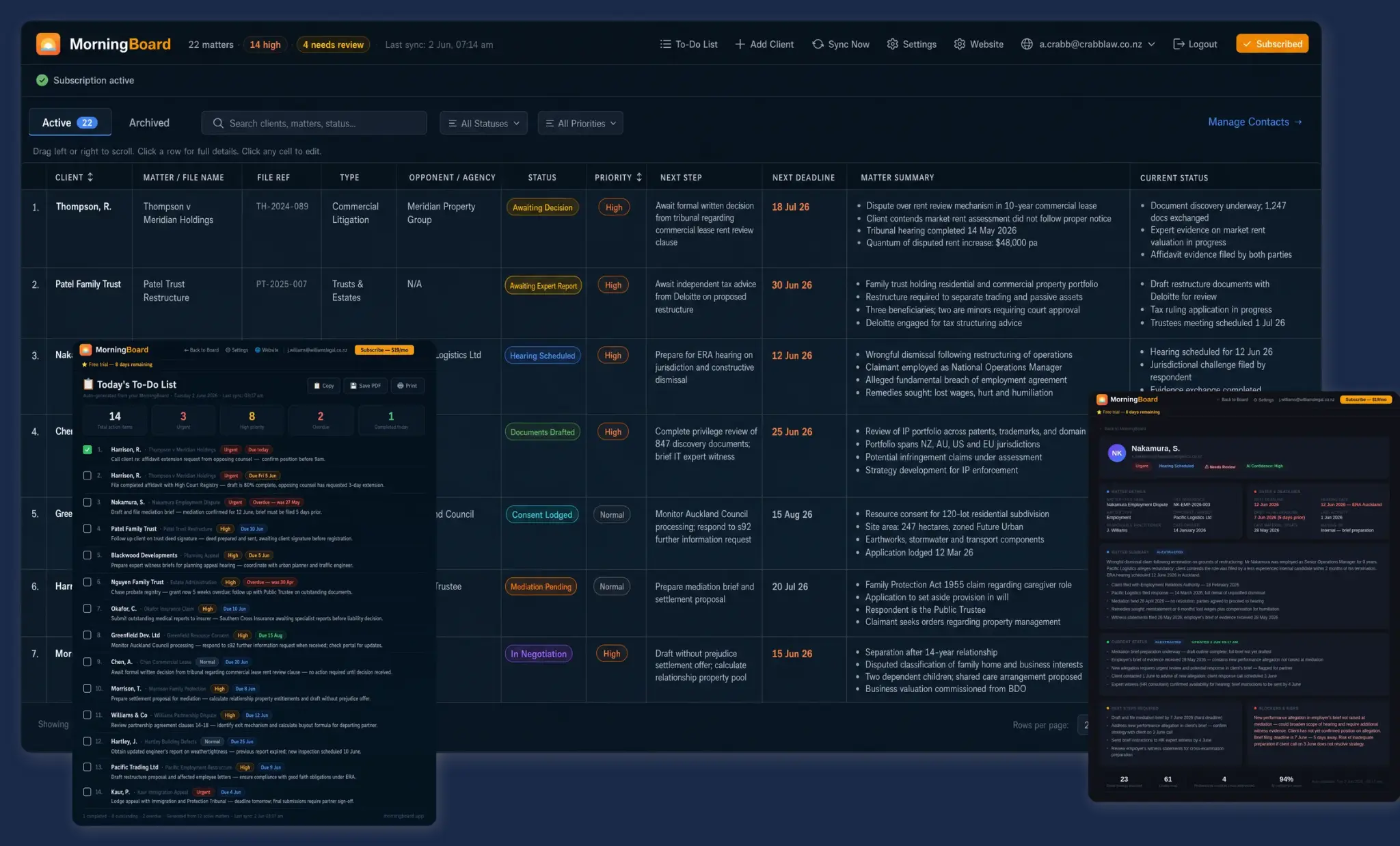Check the Patel Family Trust to-do item
Screen dimensions: 1400x846
[x=87, y=529]
